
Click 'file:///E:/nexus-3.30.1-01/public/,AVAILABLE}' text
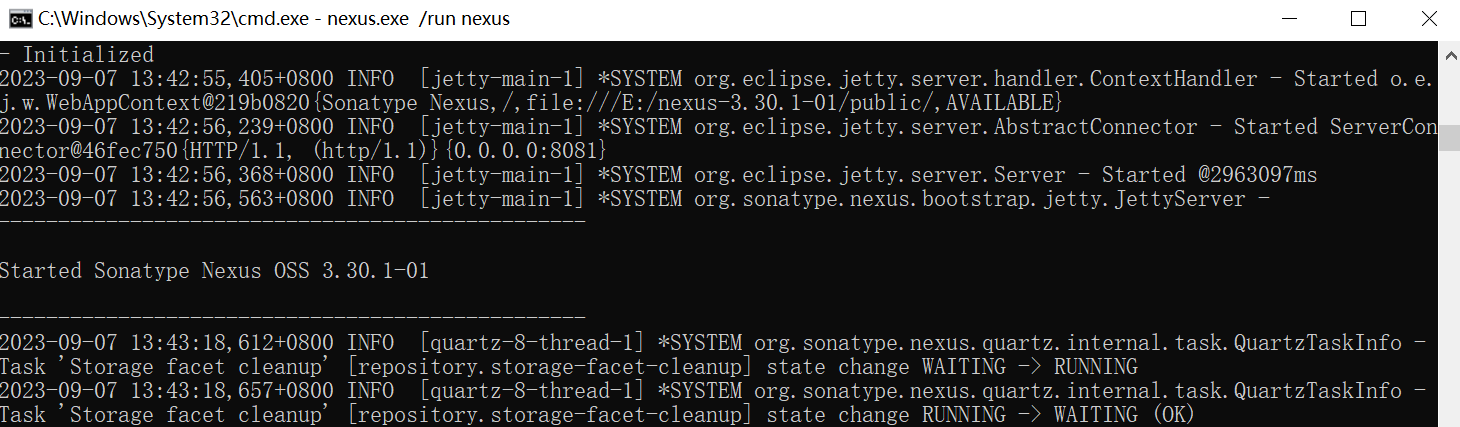coord(793,103)
